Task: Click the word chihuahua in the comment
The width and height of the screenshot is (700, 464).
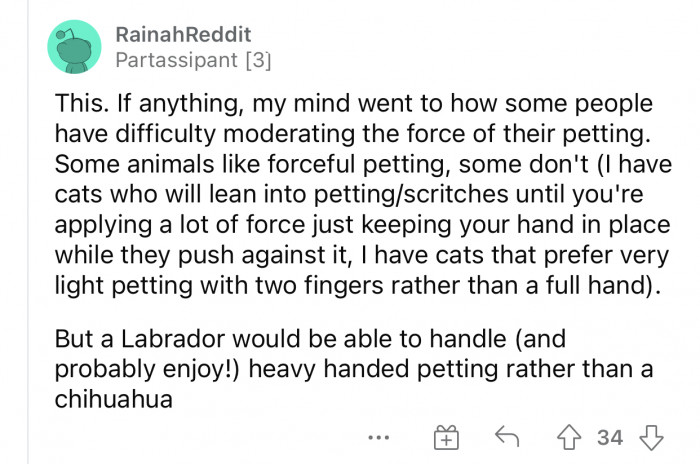Action: pos(113,399)
